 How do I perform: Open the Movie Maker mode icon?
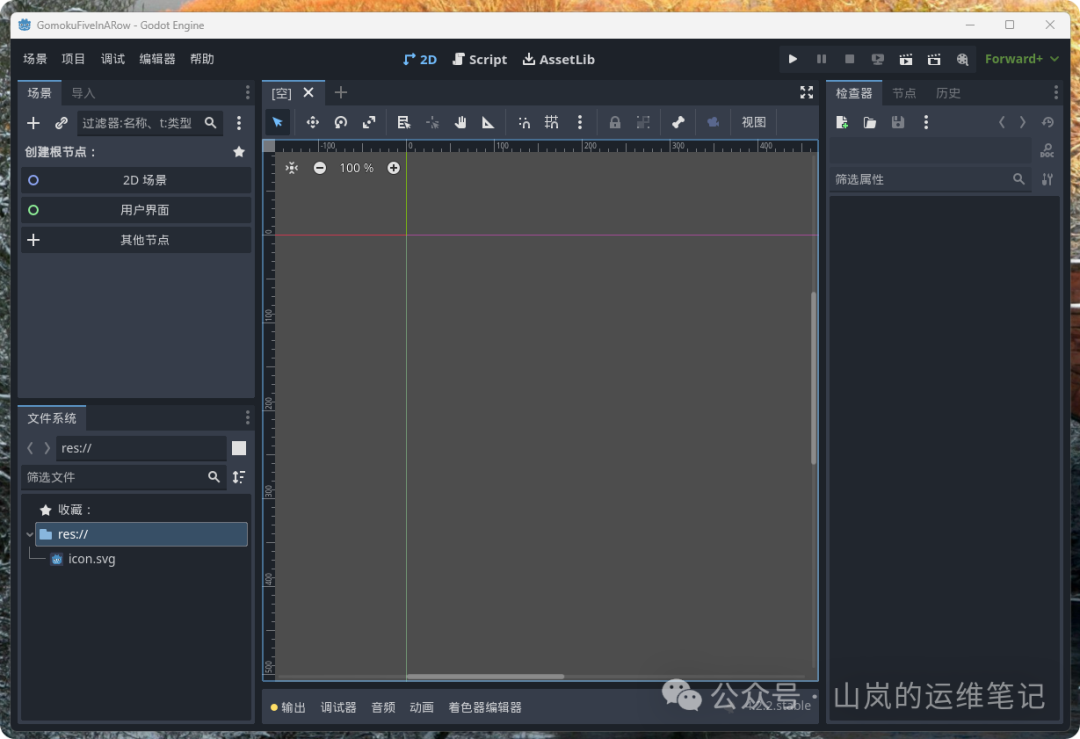click(x=962, y=59)
